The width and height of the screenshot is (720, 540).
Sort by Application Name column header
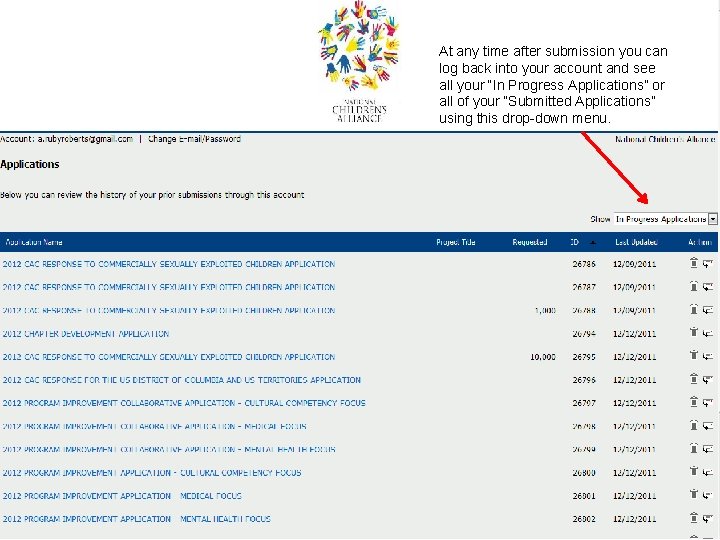(34, 242)
